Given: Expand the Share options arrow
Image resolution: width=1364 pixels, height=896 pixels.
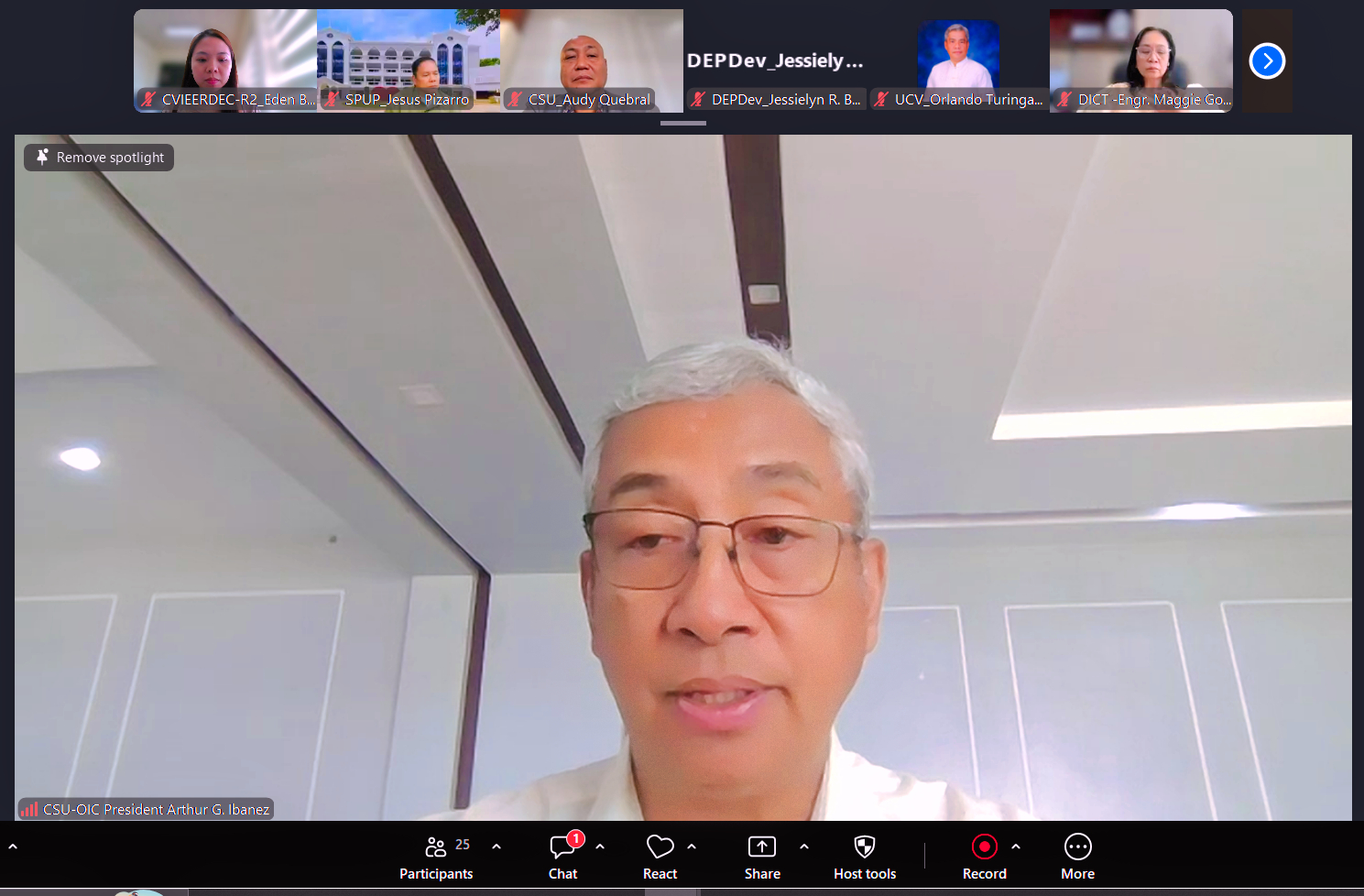Looking at the screenshot, I should (804, 847).
